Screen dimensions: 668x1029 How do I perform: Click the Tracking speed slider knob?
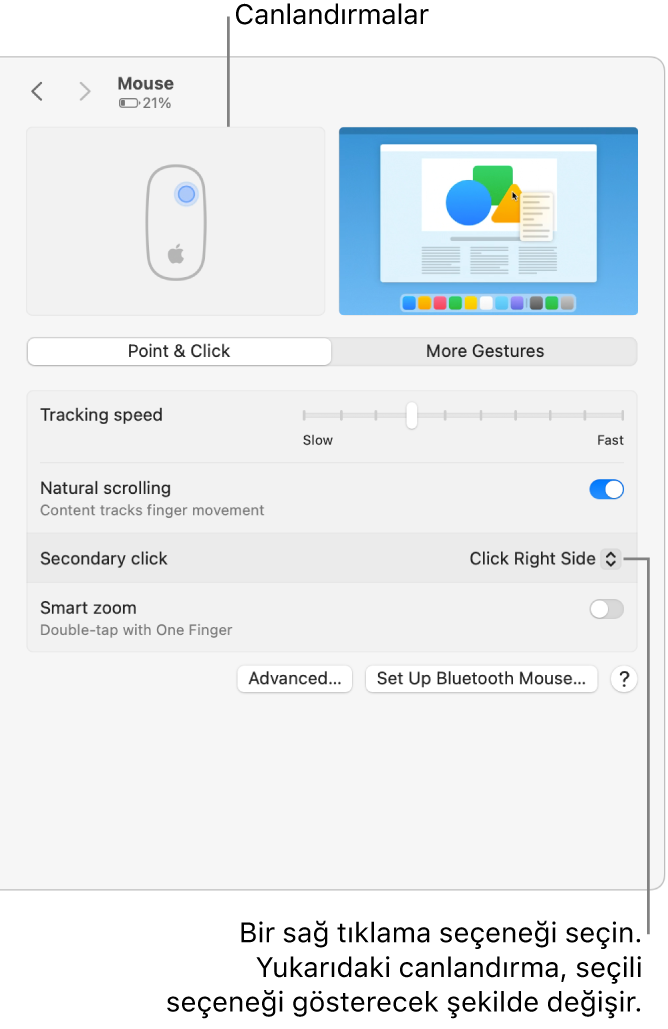click(411, 415)
